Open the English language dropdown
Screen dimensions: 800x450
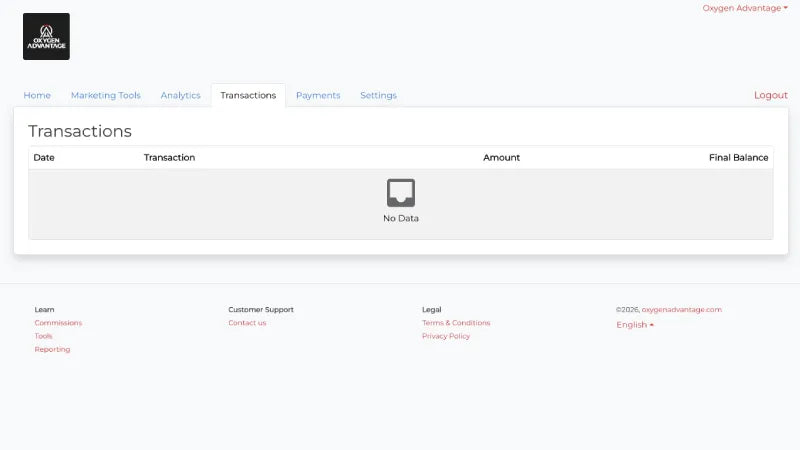pos(635,325)
